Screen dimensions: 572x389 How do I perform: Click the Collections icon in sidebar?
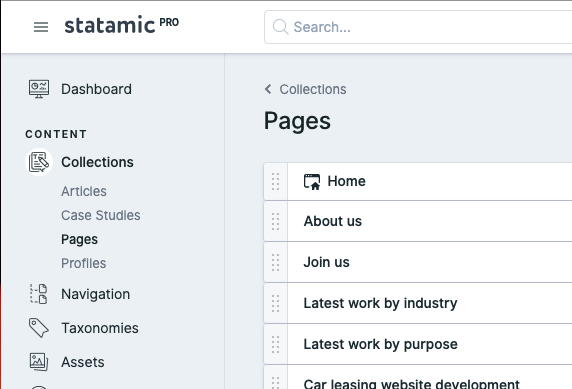(x=39, y=162)
